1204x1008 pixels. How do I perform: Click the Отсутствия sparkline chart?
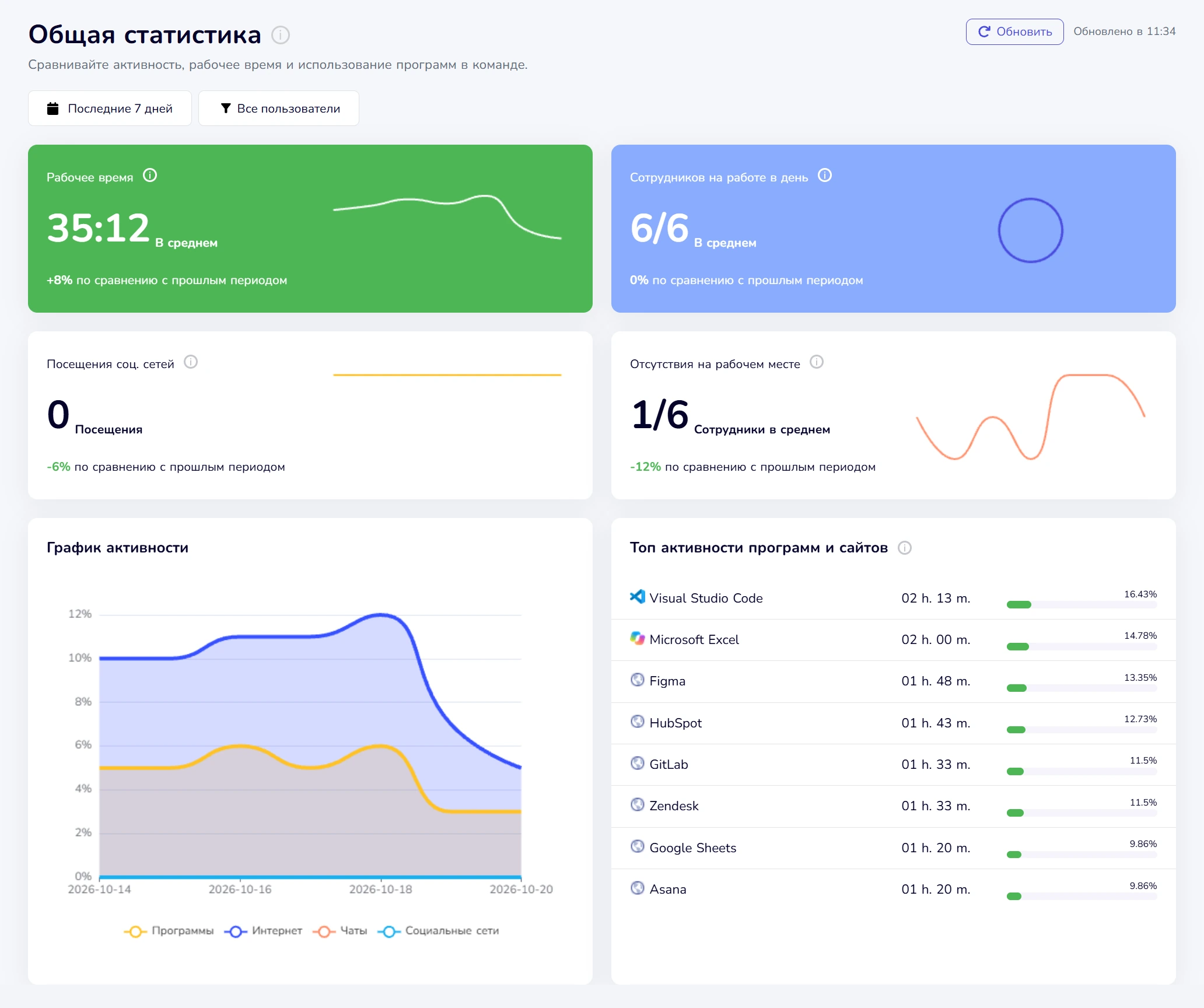tap(1031, 416)
